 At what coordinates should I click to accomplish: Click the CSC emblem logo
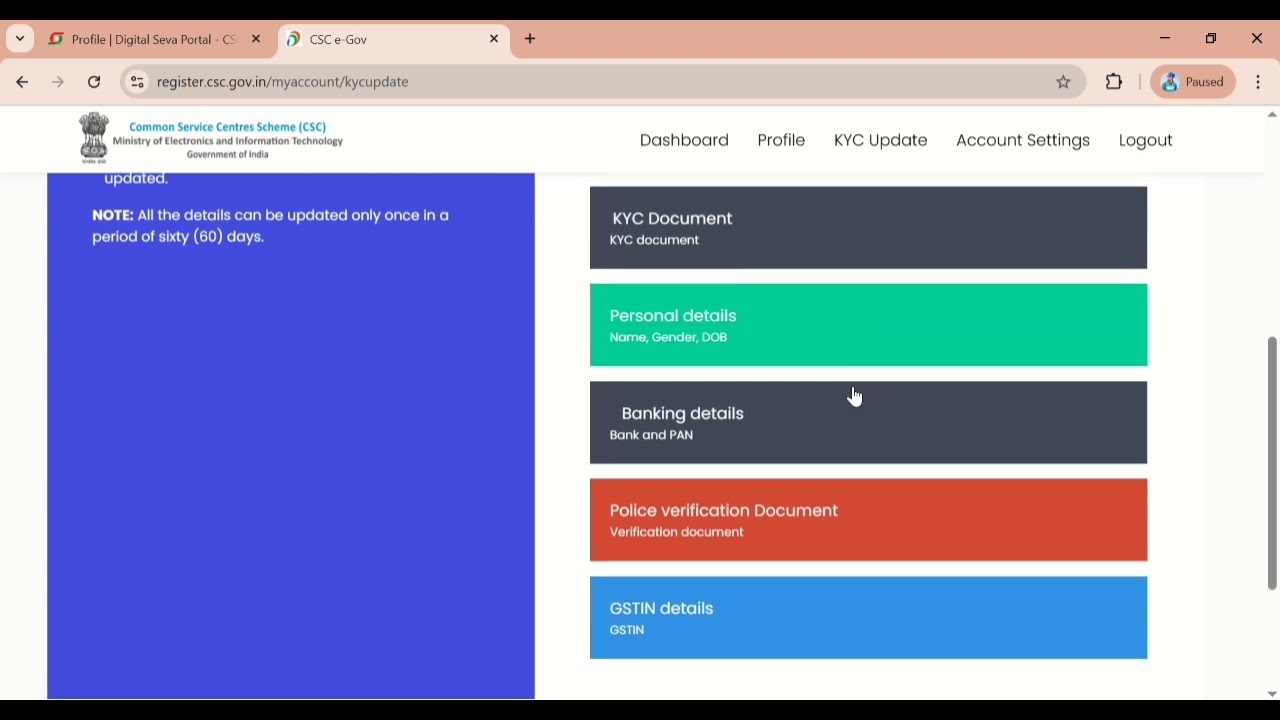pos(94,138)
